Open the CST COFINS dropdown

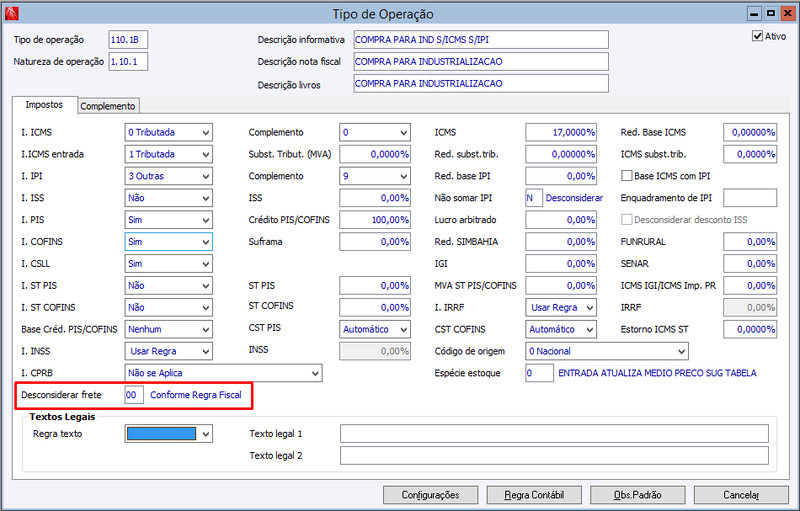tap(561, 329)
